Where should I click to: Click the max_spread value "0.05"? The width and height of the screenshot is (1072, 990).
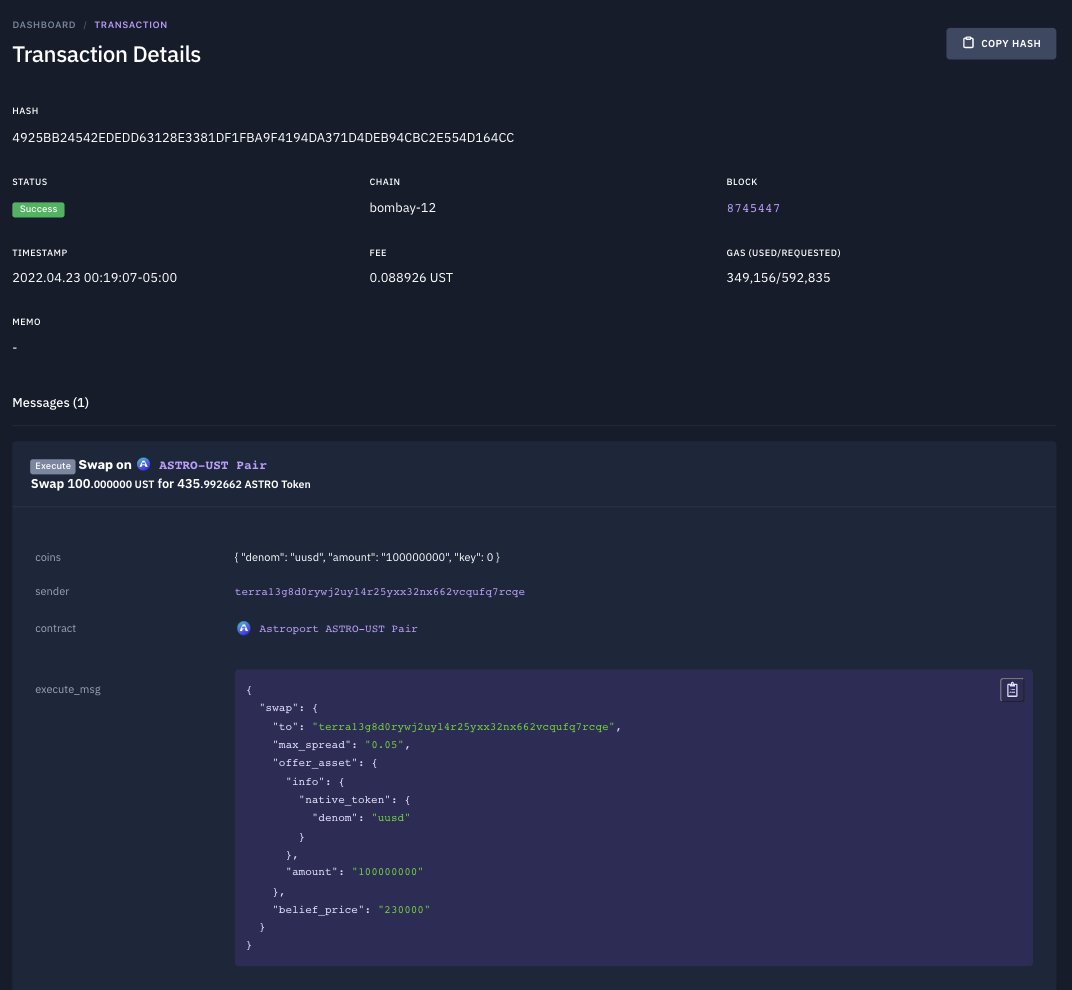(x=384, y=745)
